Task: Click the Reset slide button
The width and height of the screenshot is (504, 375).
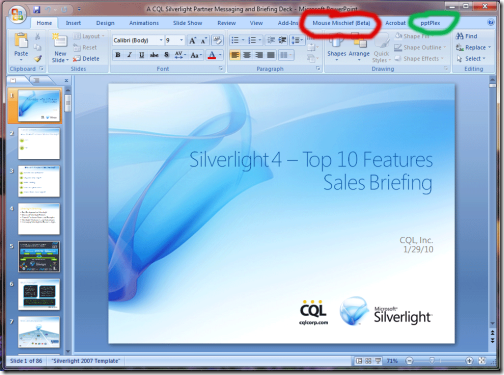Action: (x=85, y=47)
